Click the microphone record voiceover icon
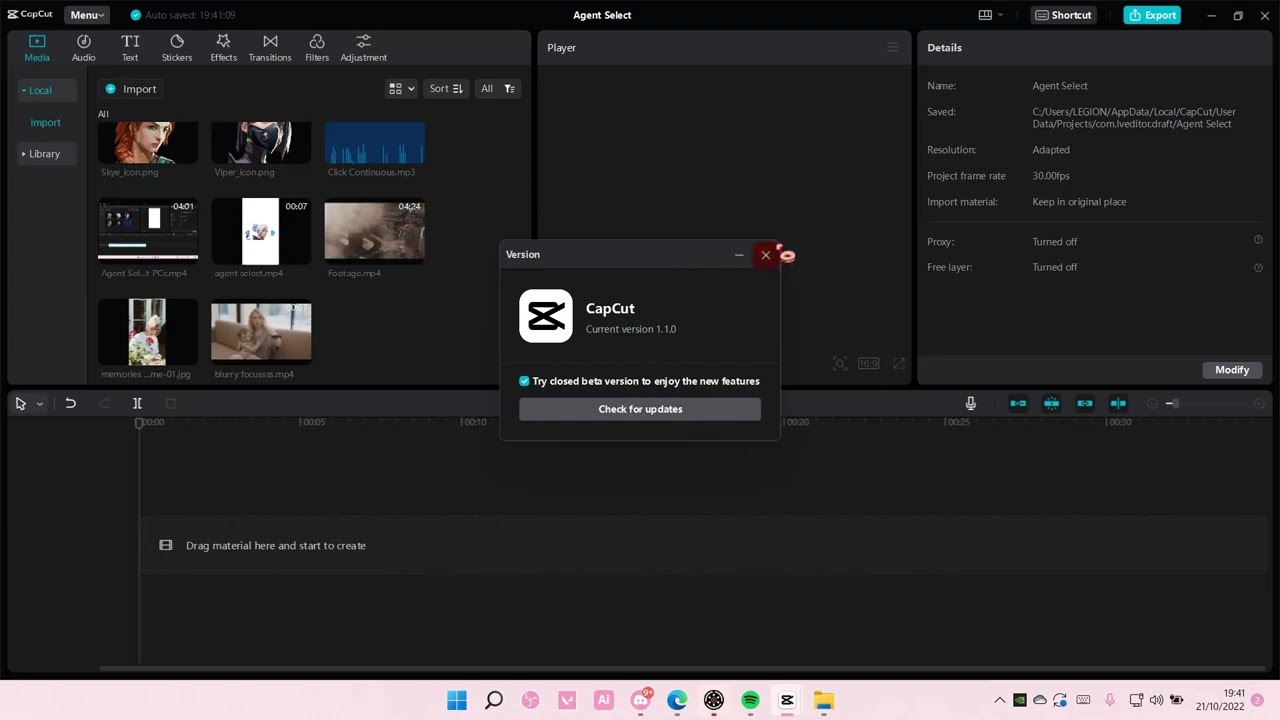The height and width of the screenshot is (720, 1280). 970,403
